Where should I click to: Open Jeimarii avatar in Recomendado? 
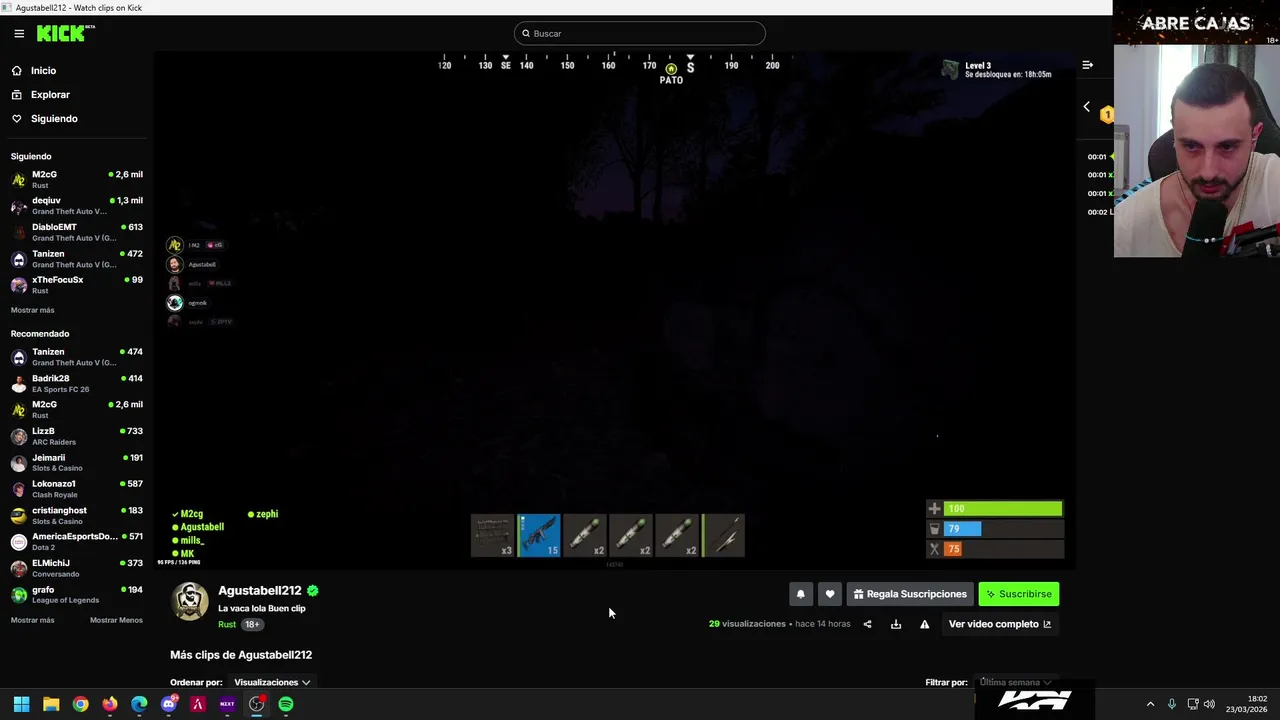[x=18, y=463]
